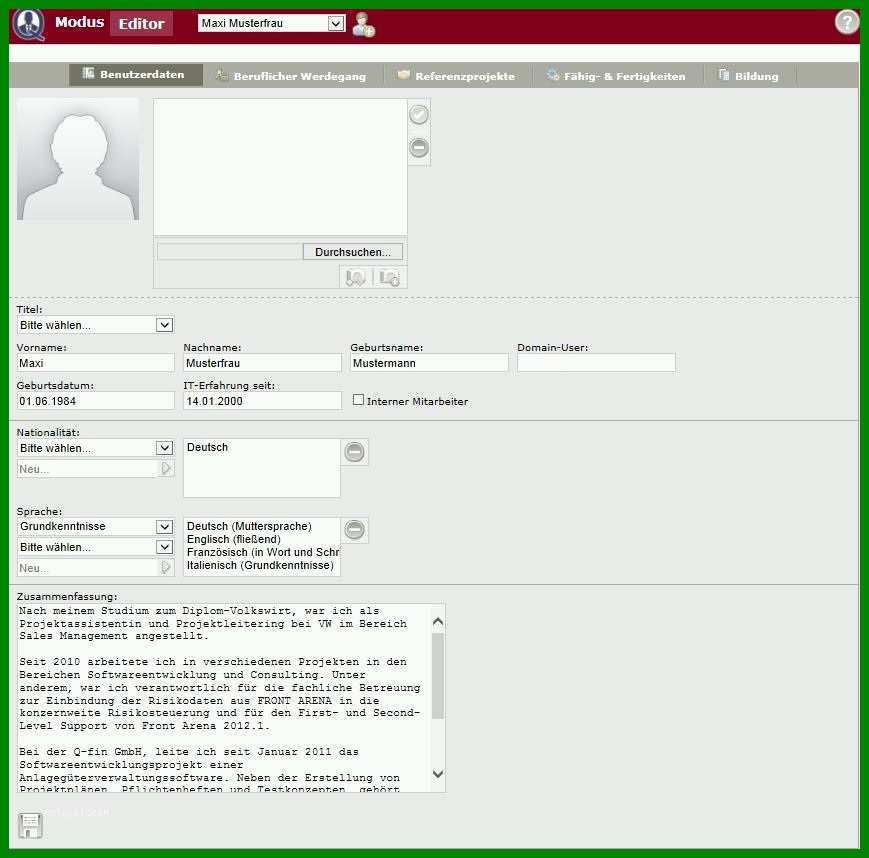869x858 pixels.
Task: Click the Zusammenfassung scrollbar thumb
Action: (x=438, y=675)
